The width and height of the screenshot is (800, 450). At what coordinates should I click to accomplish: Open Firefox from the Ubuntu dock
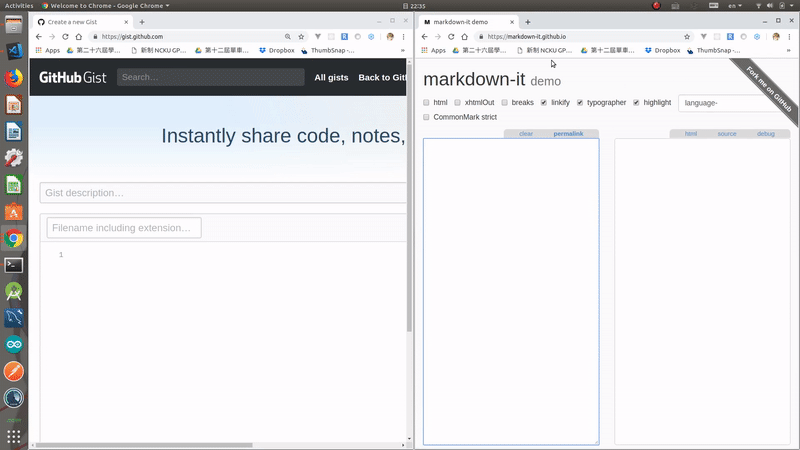coord(14,78)
